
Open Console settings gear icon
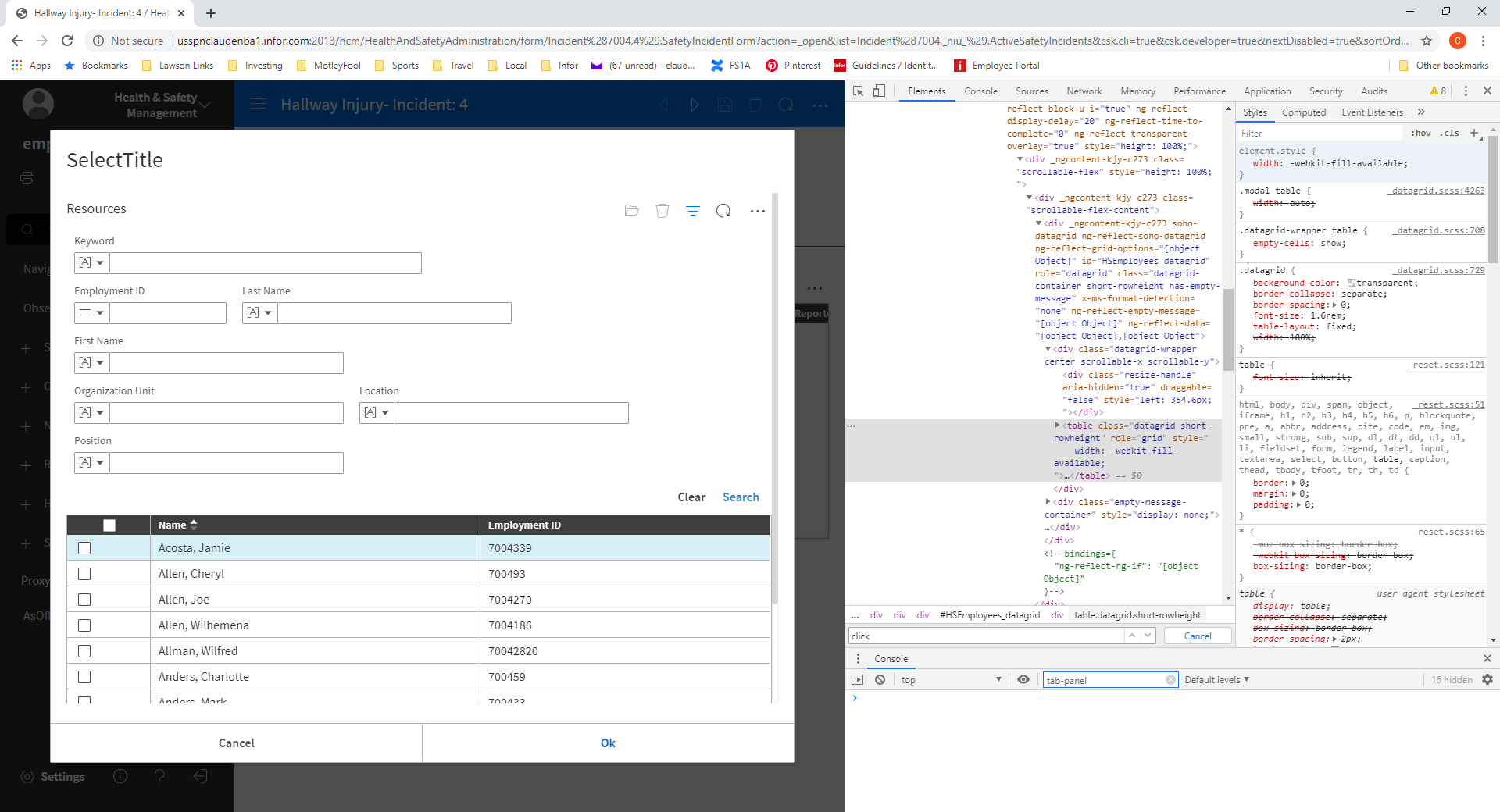point(1487,680)
